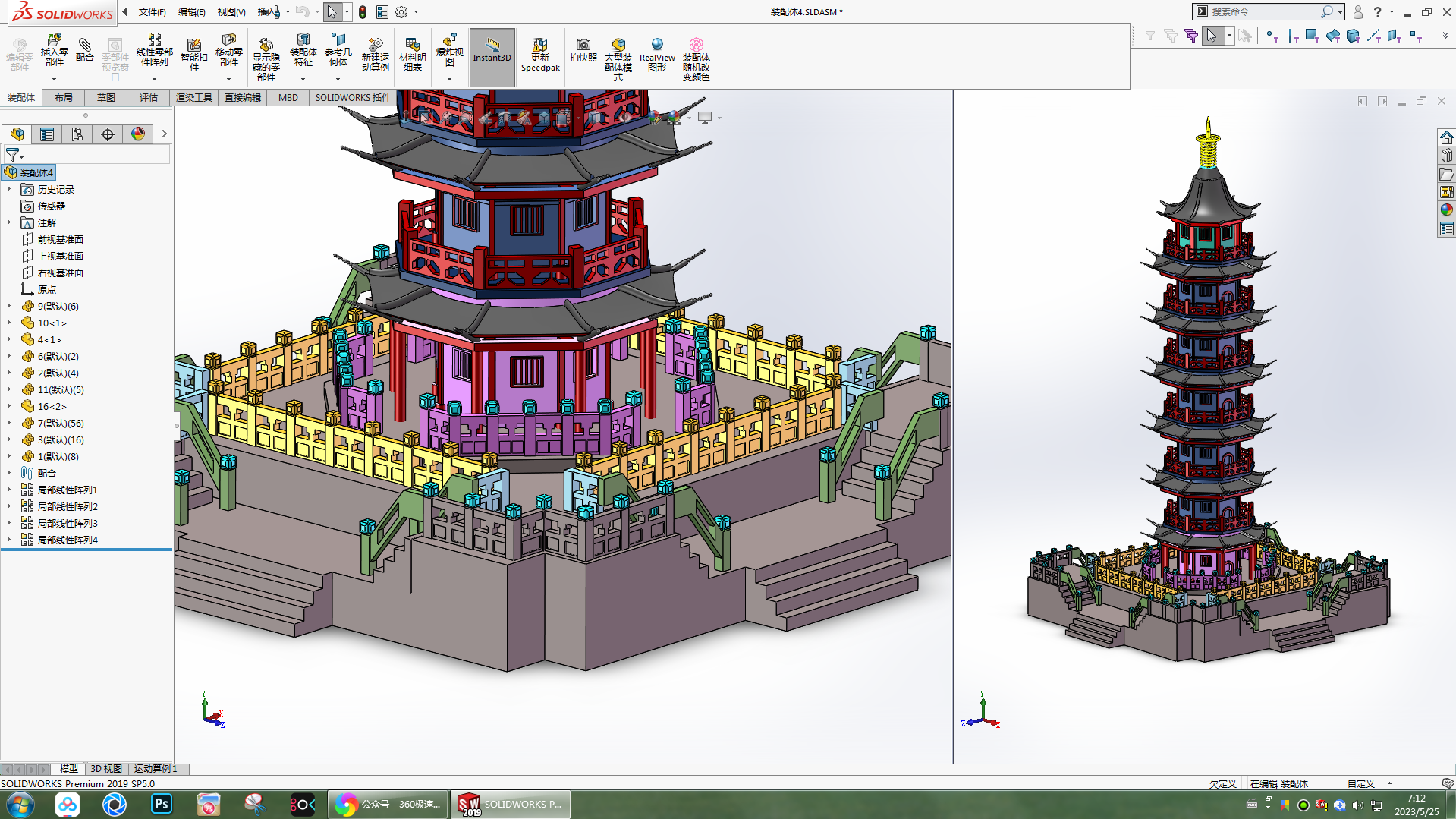Screen dimensions: 1456x819
Task: Open Appearances color ball in task pane
Action: 1447,210
